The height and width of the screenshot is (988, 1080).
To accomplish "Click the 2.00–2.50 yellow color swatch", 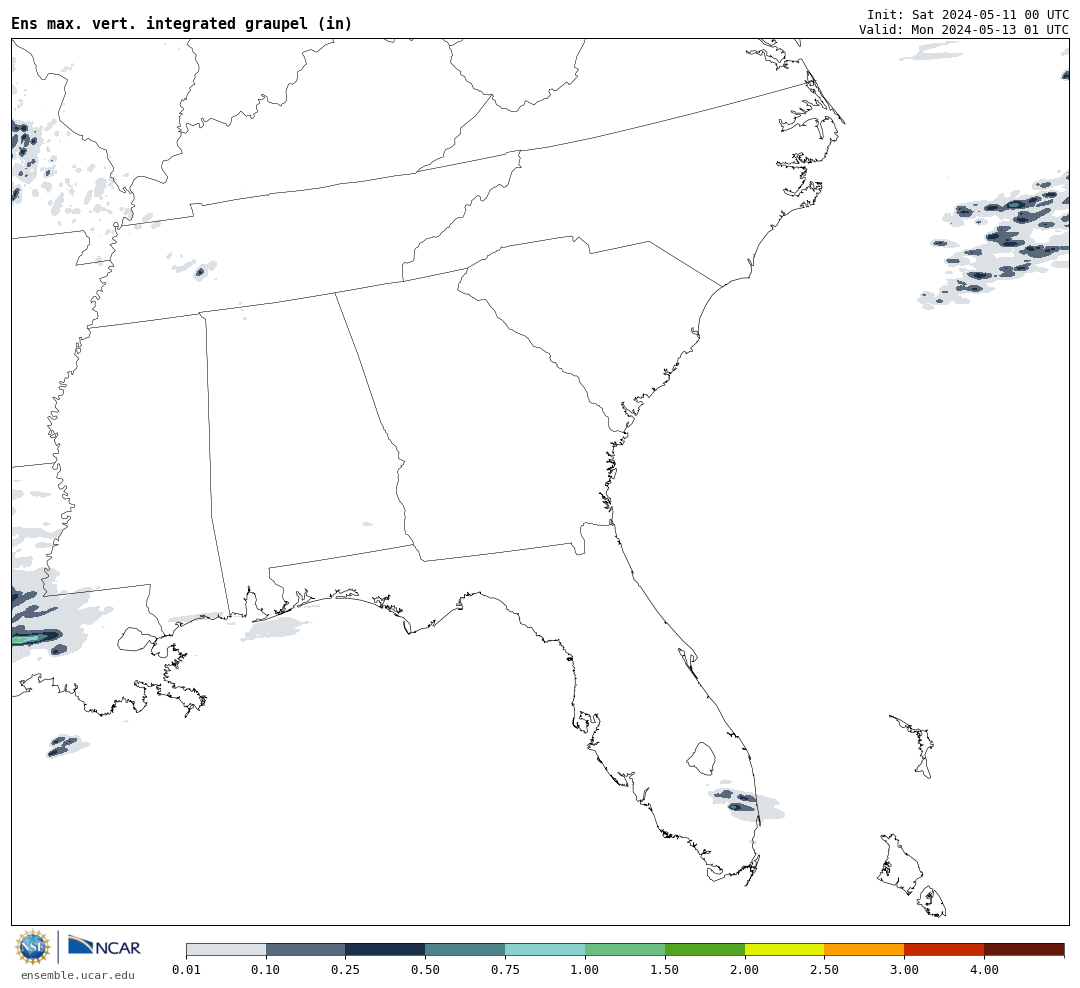I will tap(785, 950).
